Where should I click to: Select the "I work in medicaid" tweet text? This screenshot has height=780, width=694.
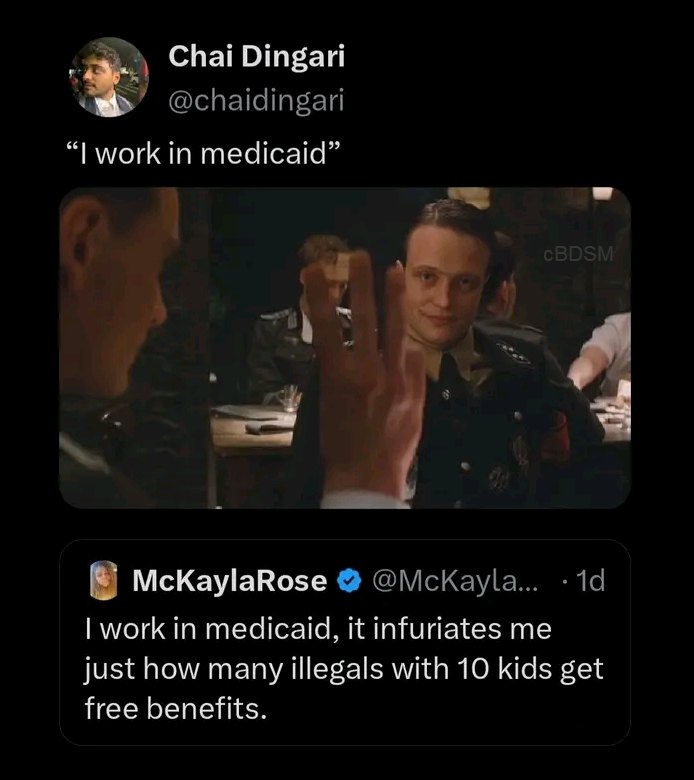click(x=204, y=156)
